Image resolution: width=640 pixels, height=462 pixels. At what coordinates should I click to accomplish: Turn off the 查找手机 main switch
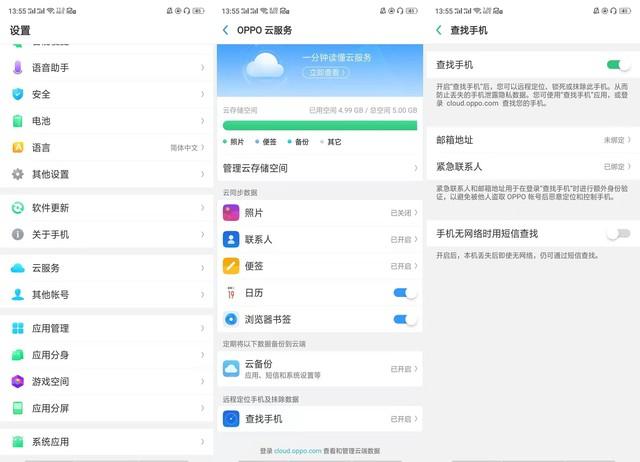pos(618,65)
